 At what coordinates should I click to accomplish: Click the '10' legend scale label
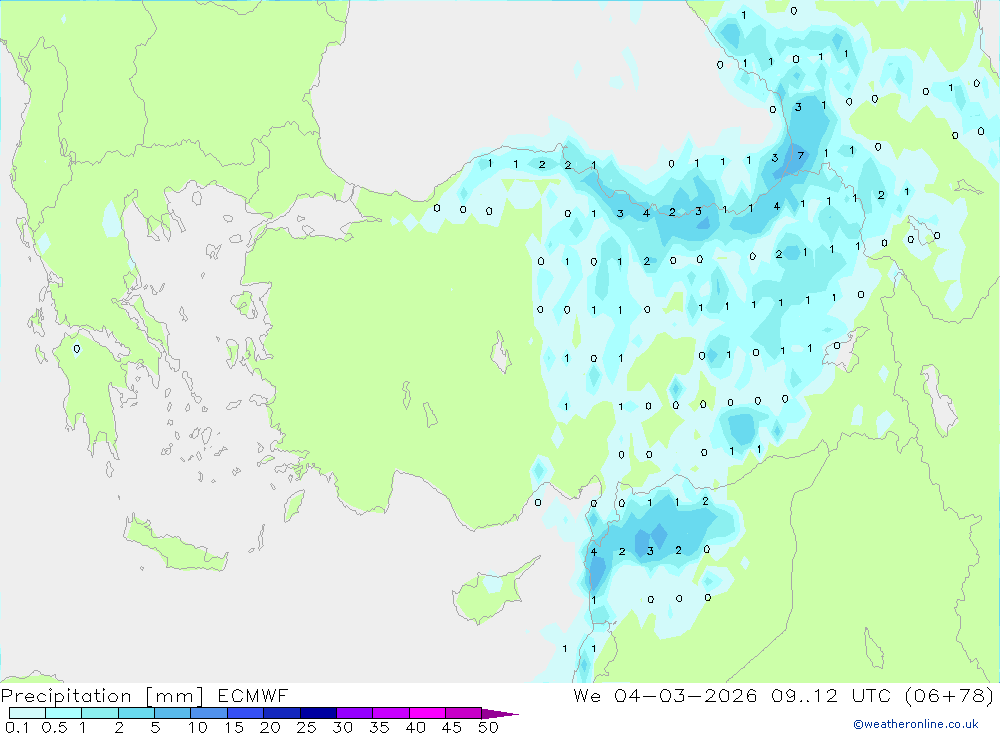pos(198,727)
